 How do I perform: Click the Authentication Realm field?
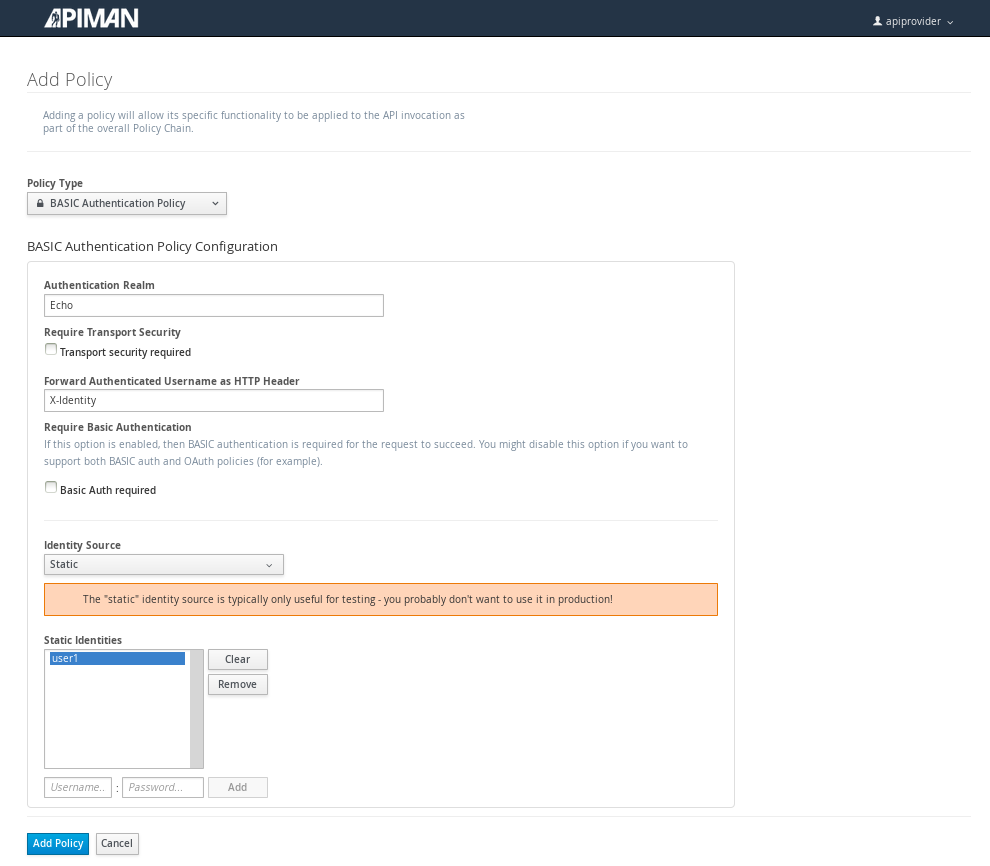[213, 305]
